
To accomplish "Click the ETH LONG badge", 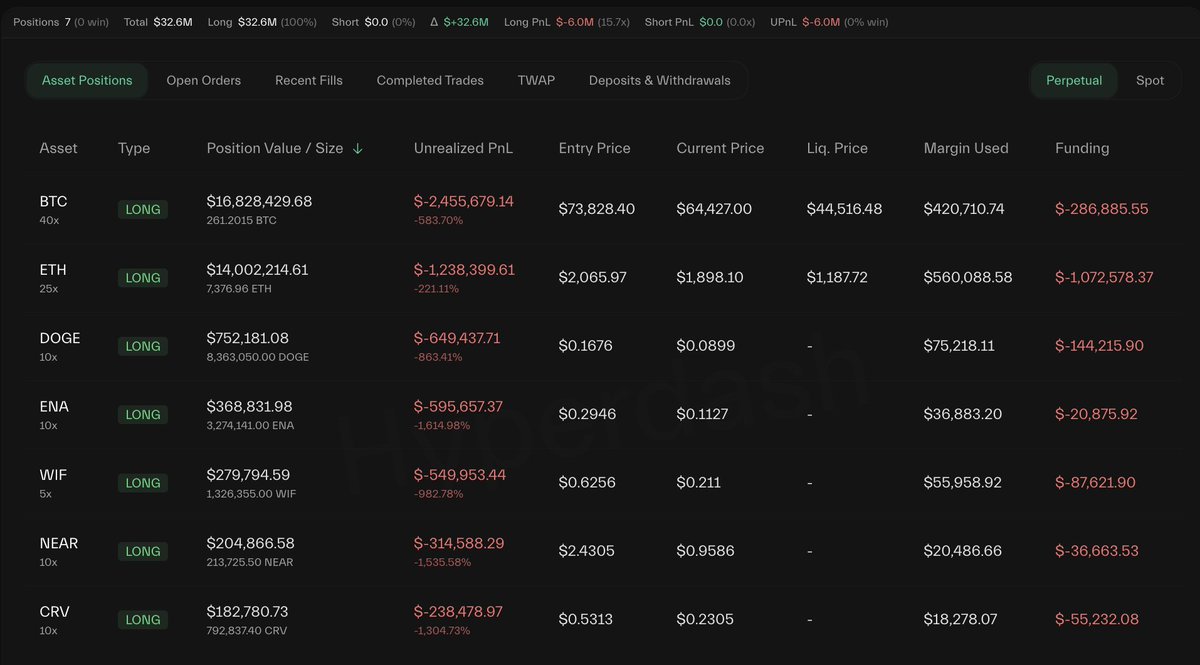I will point(142,277).
